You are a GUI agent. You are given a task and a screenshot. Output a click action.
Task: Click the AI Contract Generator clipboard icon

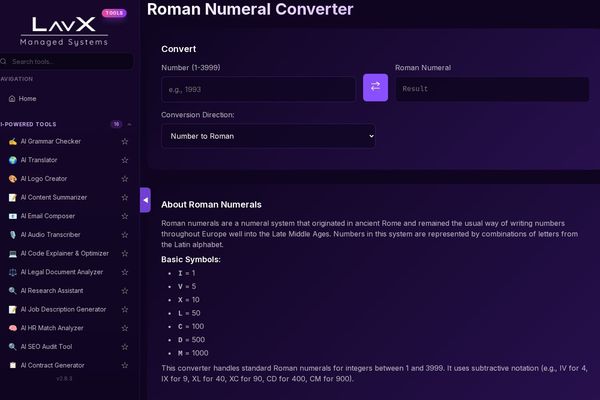[13, 365]
